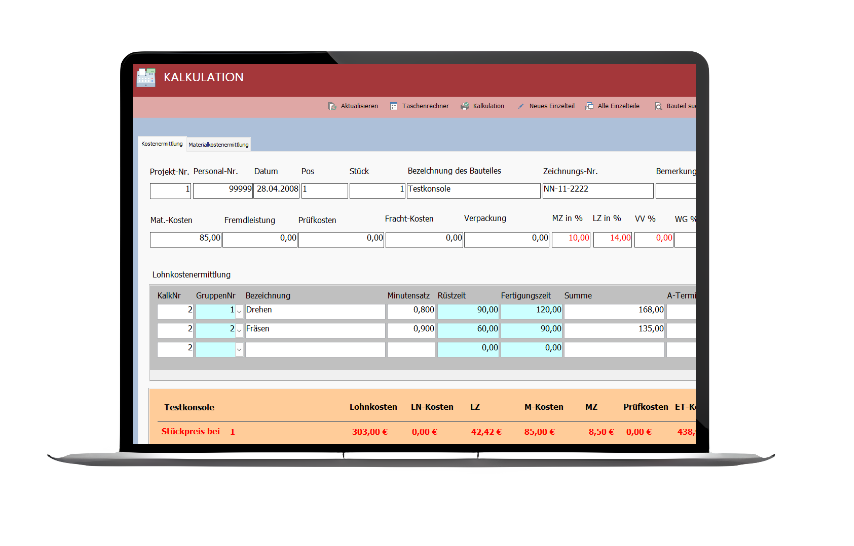
Task: Switch to the Kostenermittlung tab
Action: [x=162, y=144]
